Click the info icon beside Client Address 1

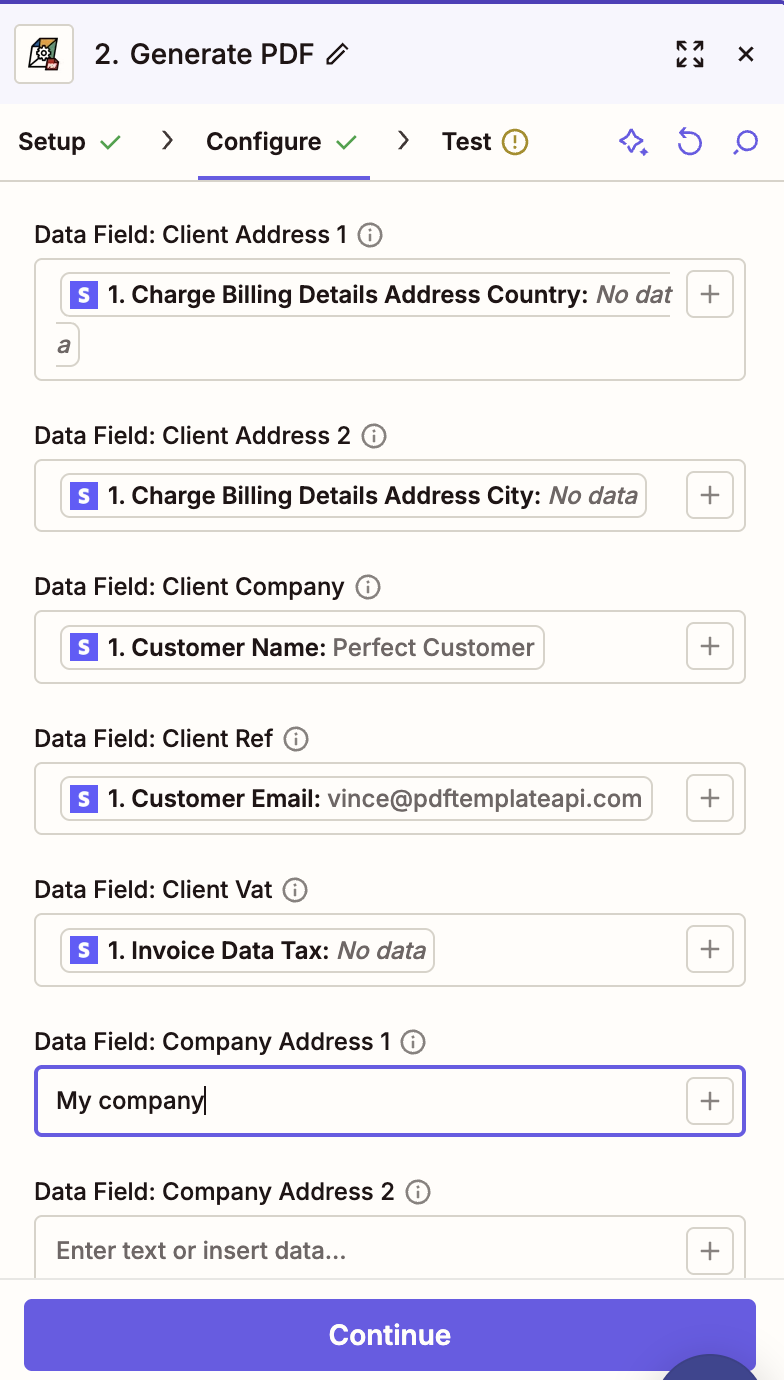[x=370, y=235]
